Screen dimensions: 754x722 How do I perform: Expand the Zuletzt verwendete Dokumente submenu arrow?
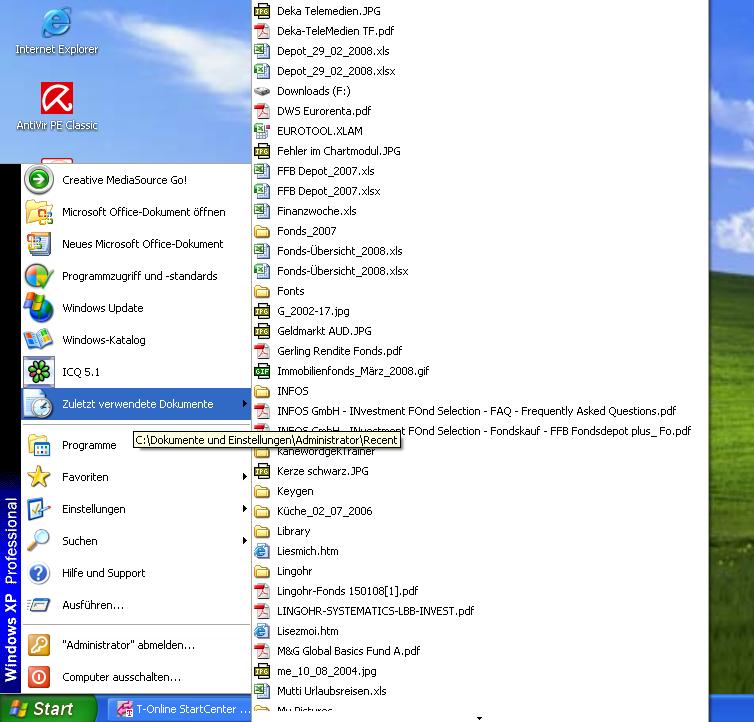(x=244, y=404)
